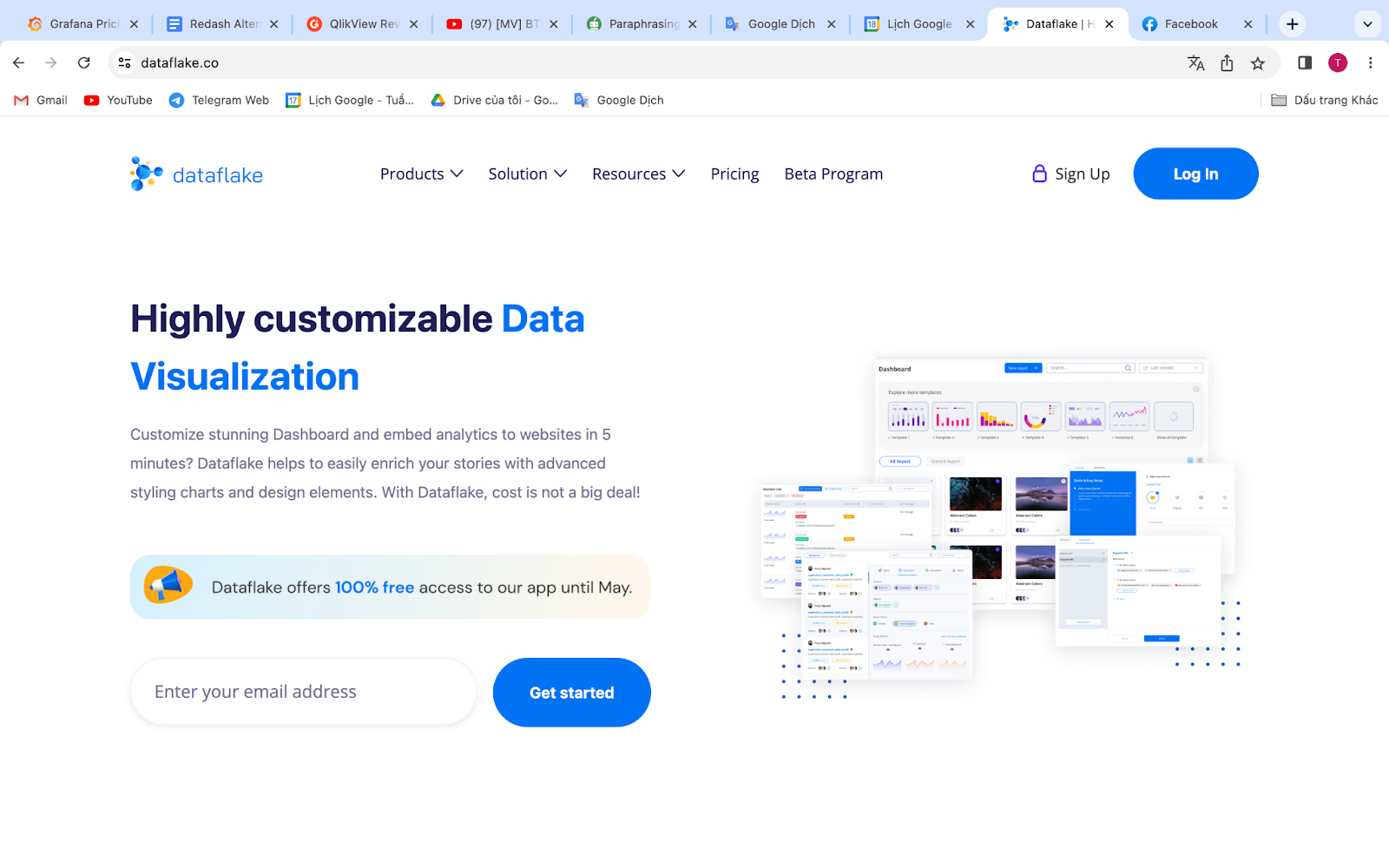The width and height of the screenshot is (1389, 868).
Task: Open Gmail from the bookmarks bar
Action: (39, 100)
